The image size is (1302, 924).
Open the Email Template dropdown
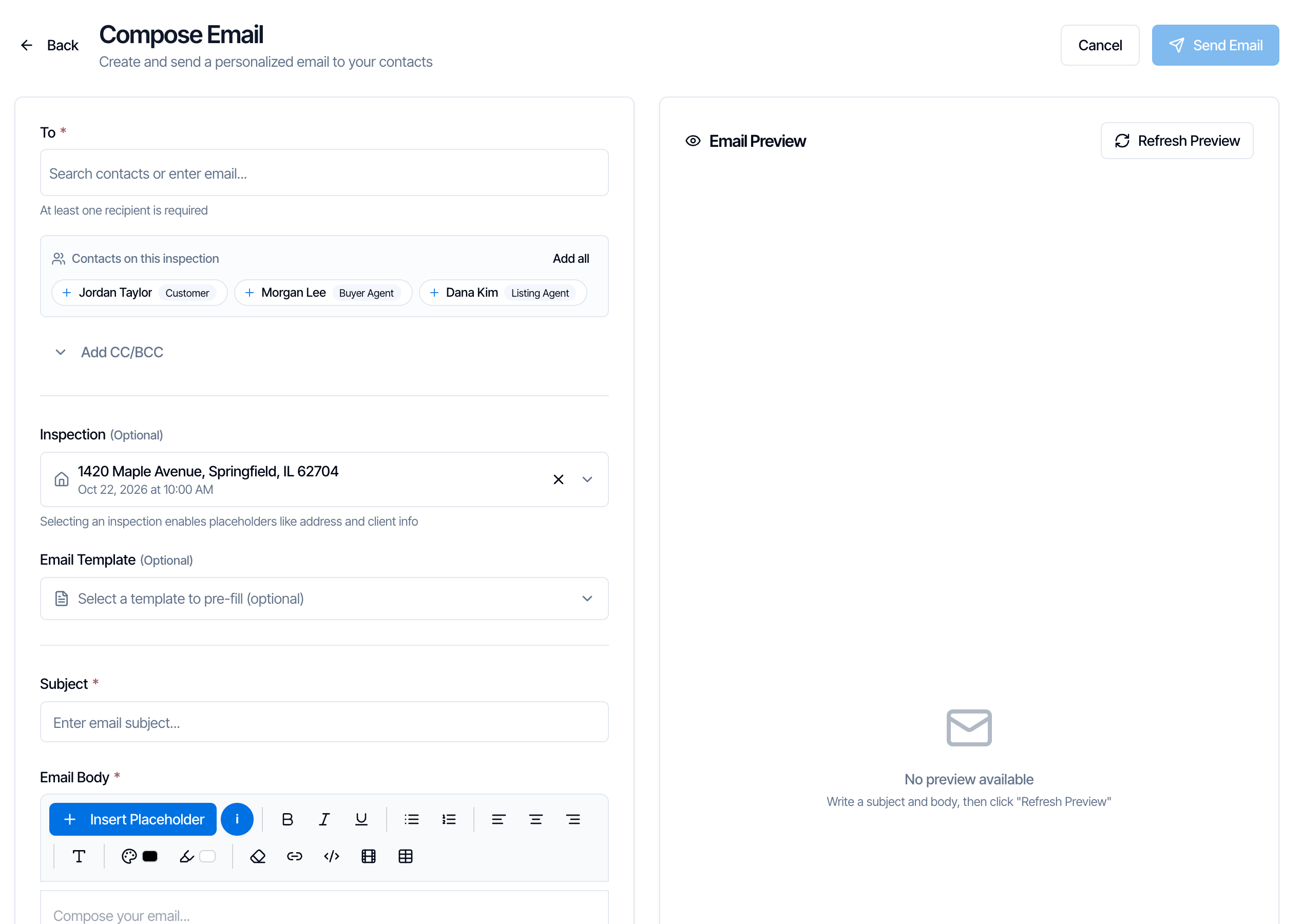(324, 599)
